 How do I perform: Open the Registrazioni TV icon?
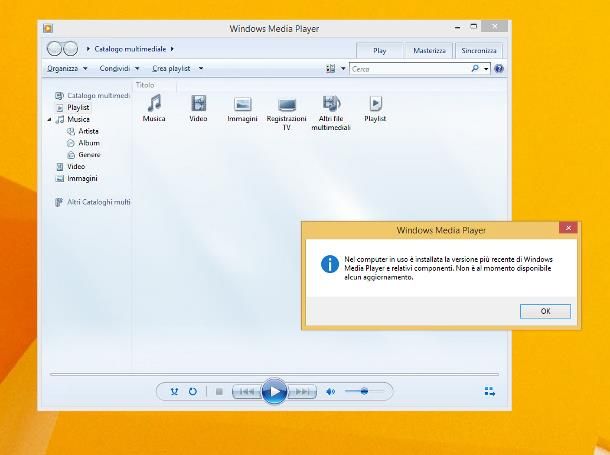click(x=287, y=113)
